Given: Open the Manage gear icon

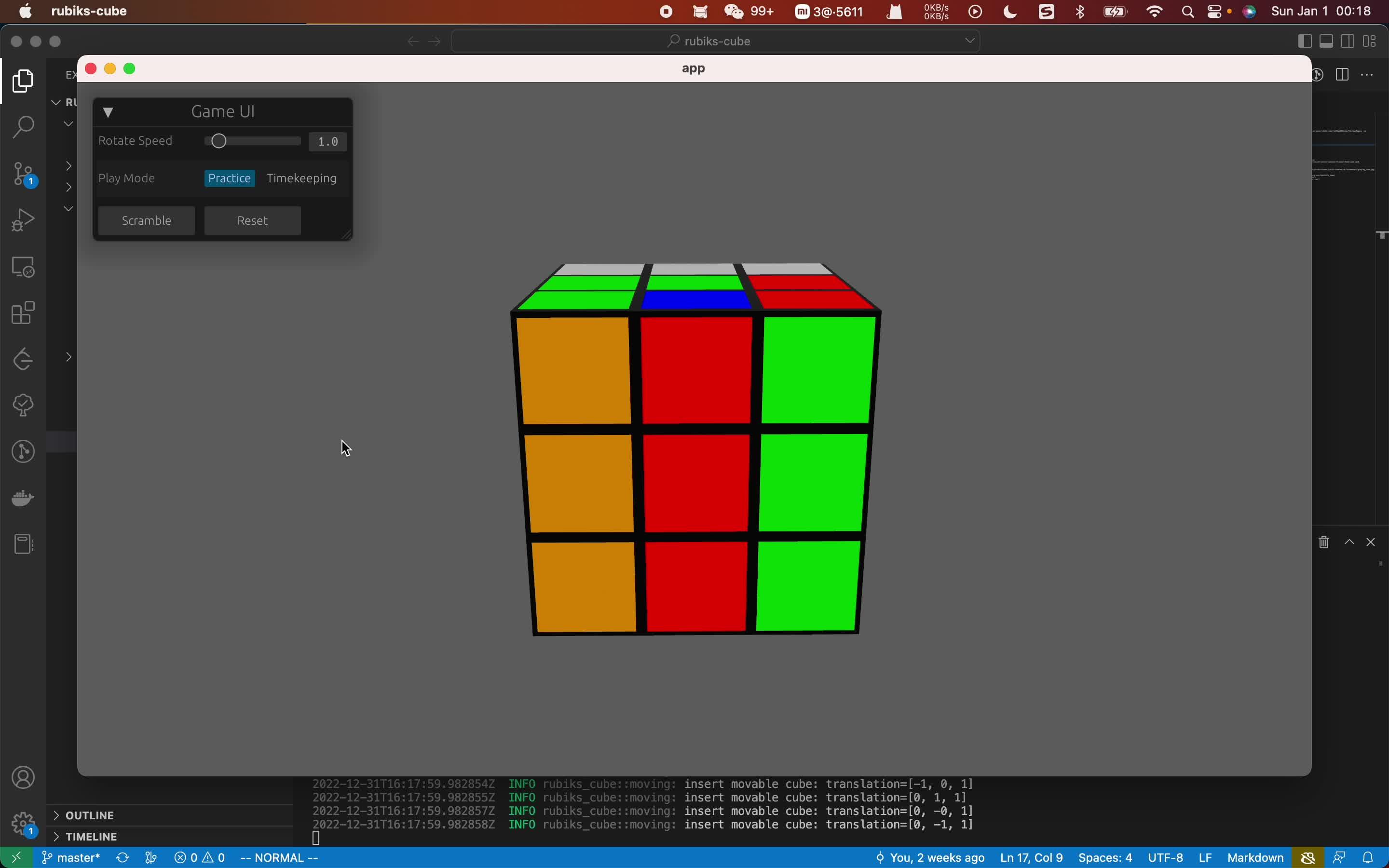Looking at the screenshot, I should [23, 824].
